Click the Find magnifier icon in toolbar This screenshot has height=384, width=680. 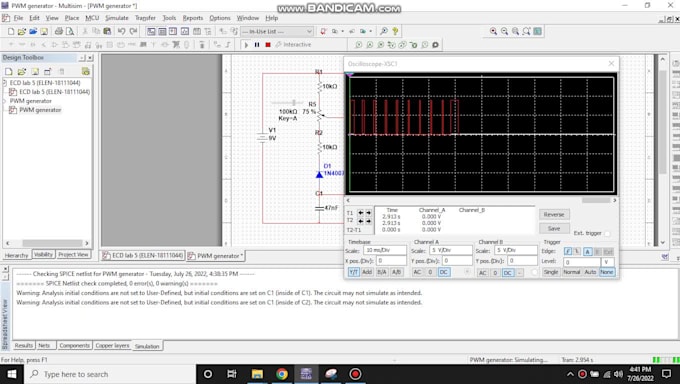(x=384, y=31)
